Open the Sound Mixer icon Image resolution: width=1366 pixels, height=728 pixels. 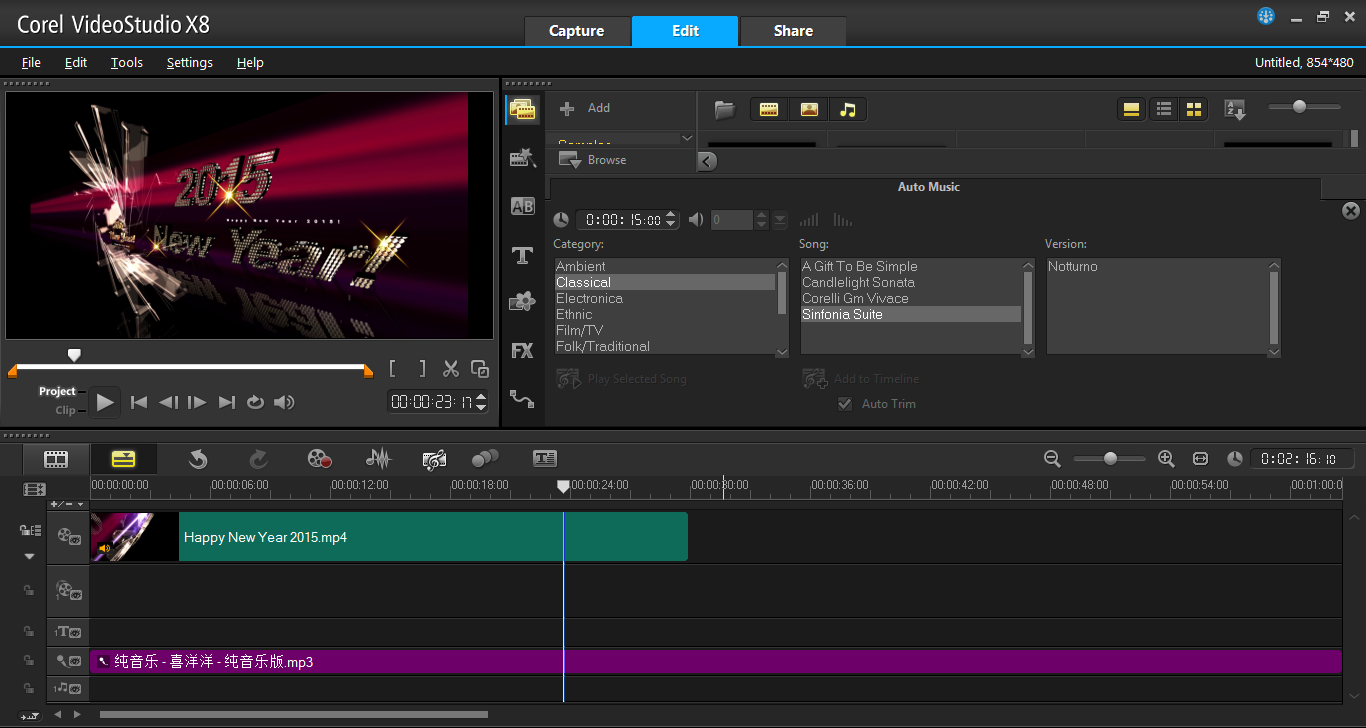pos(378,459)
